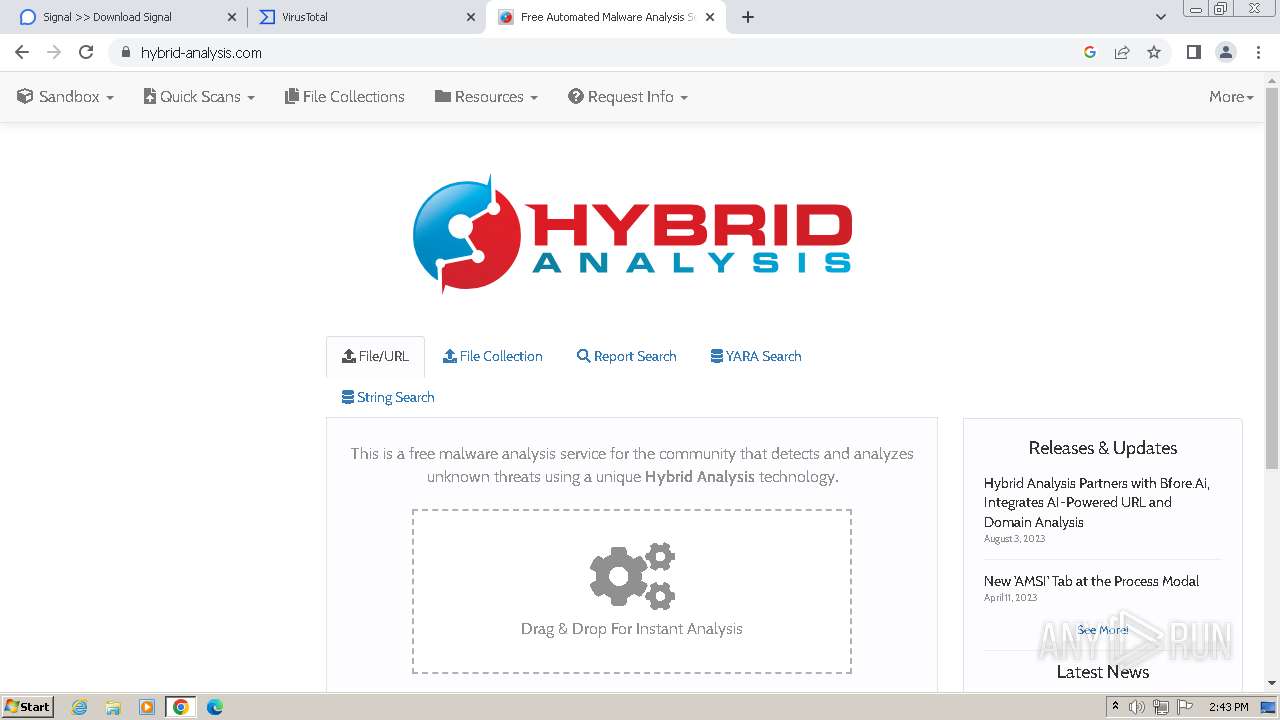Image resolution: width=1280 pixels, height=720 pixels.
Task: Expand Resources dropdown menu
Action: [486, 96]
